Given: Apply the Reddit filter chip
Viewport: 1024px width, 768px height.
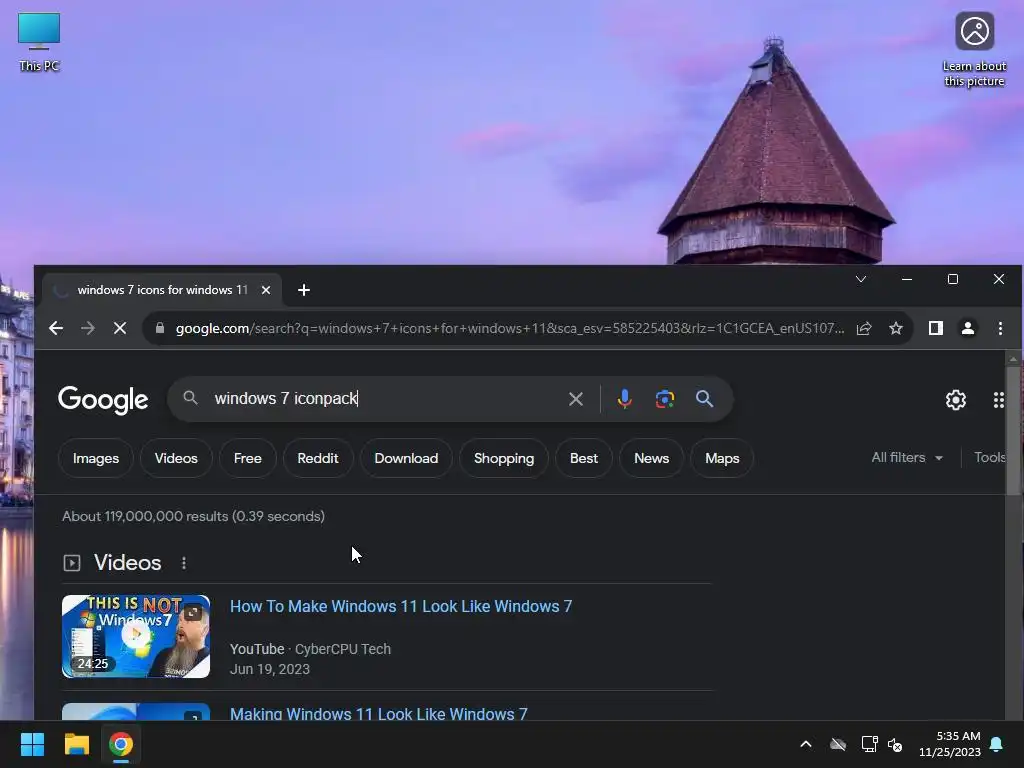Looking at the screenshot, I should tap(318, 458).
